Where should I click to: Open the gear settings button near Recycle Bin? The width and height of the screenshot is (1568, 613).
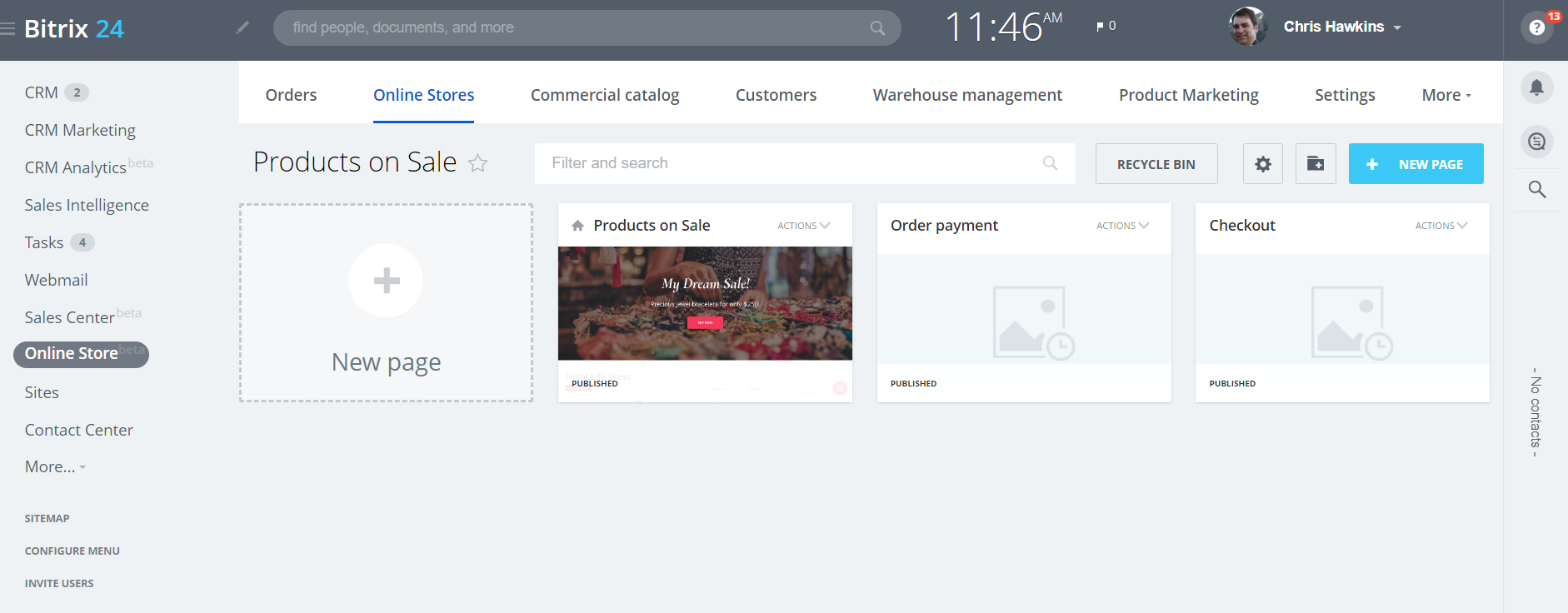point(1263,164)
